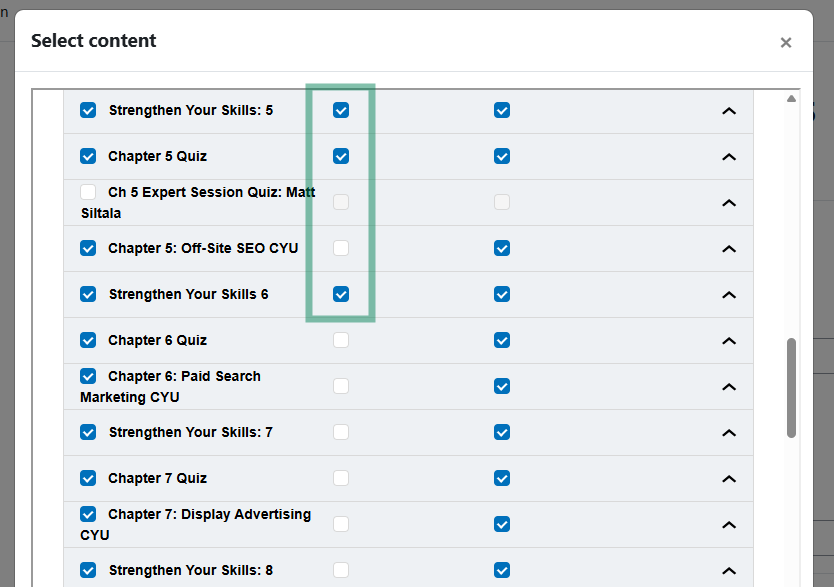
Task: Uncheck the Strengthen Your Skills: 5 checkbox
Action: coord(88,110)
